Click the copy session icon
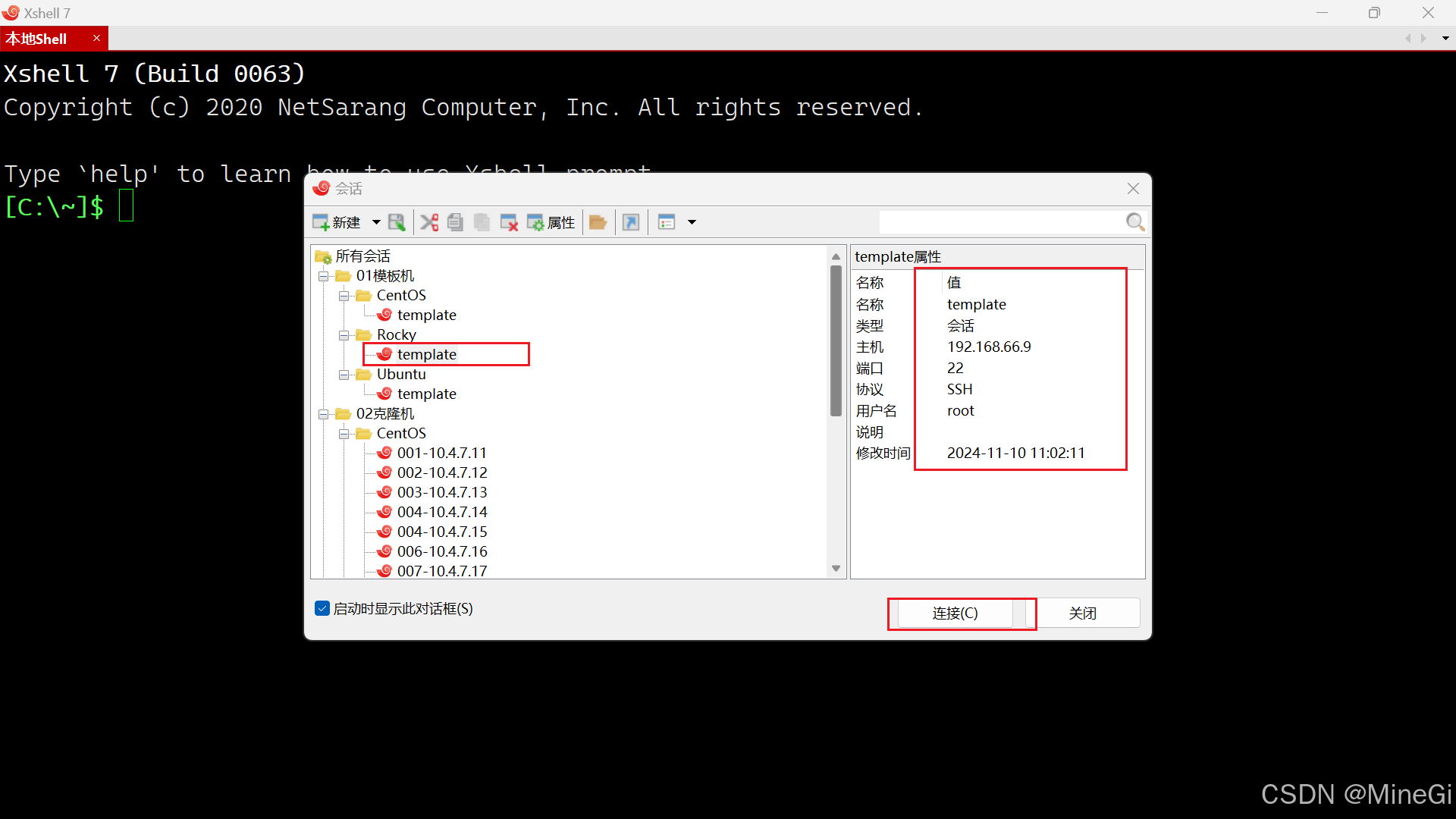The width and height of the screenshot is (1456, 819). pyautogui.click(x=455, y=222)
